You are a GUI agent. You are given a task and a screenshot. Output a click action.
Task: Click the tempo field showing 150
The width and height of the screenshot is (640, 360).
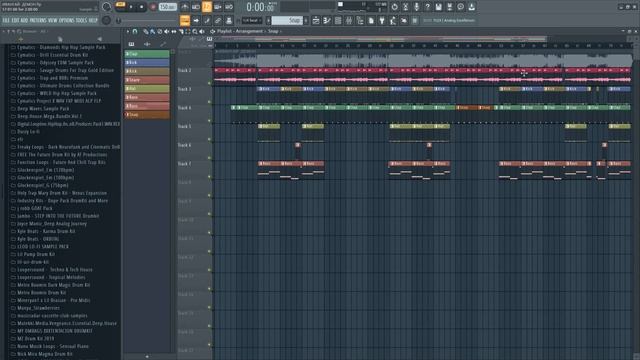point(168,7)
